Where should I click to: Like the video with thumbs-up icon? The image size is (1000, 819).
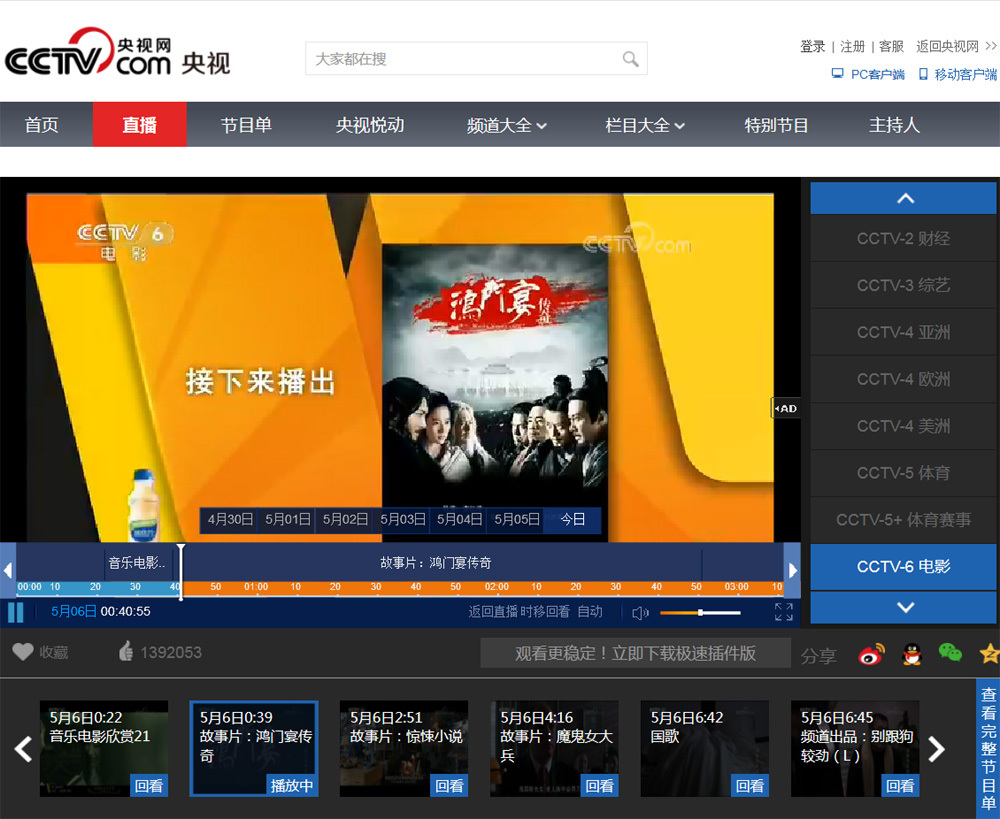(x=126, y=652)
